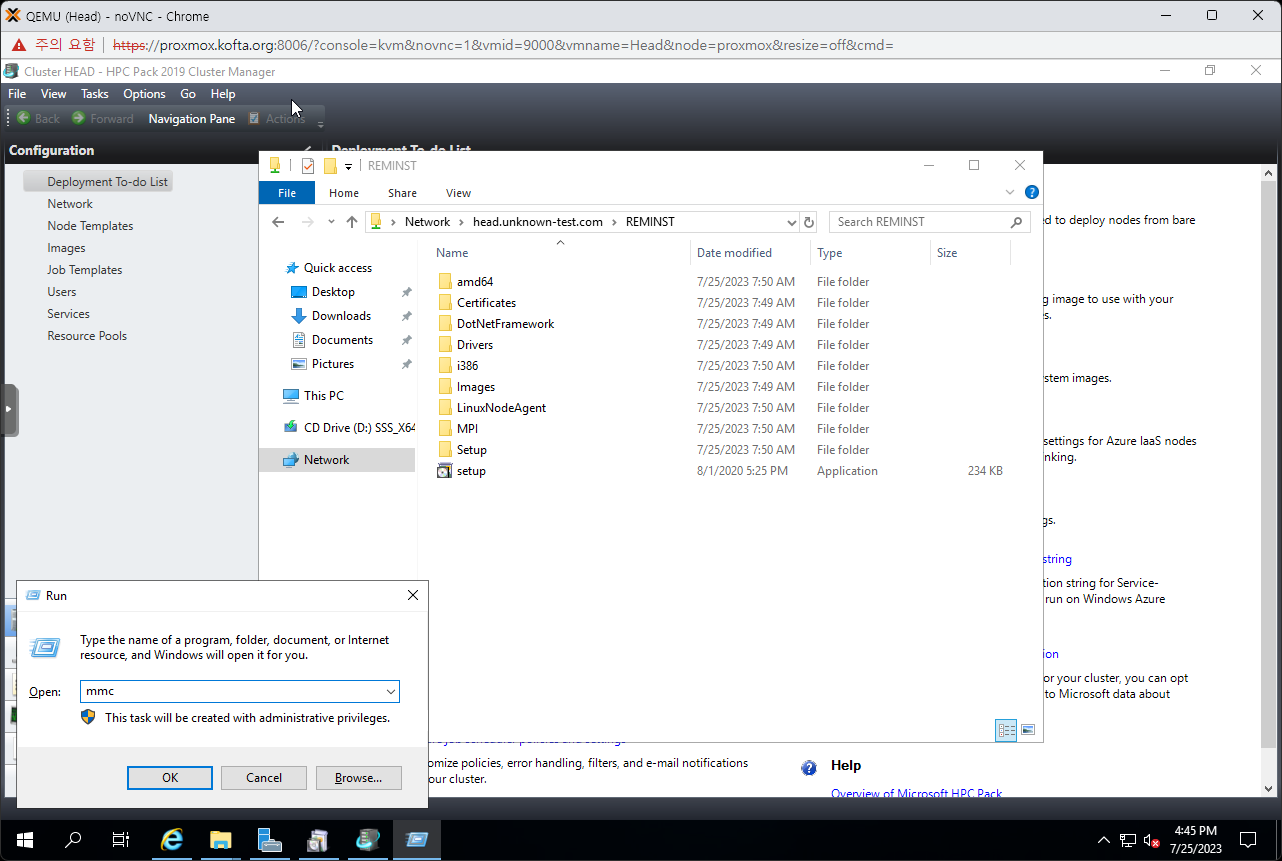Click the Server Manager taskbar icon

click(x=269, y=840)
